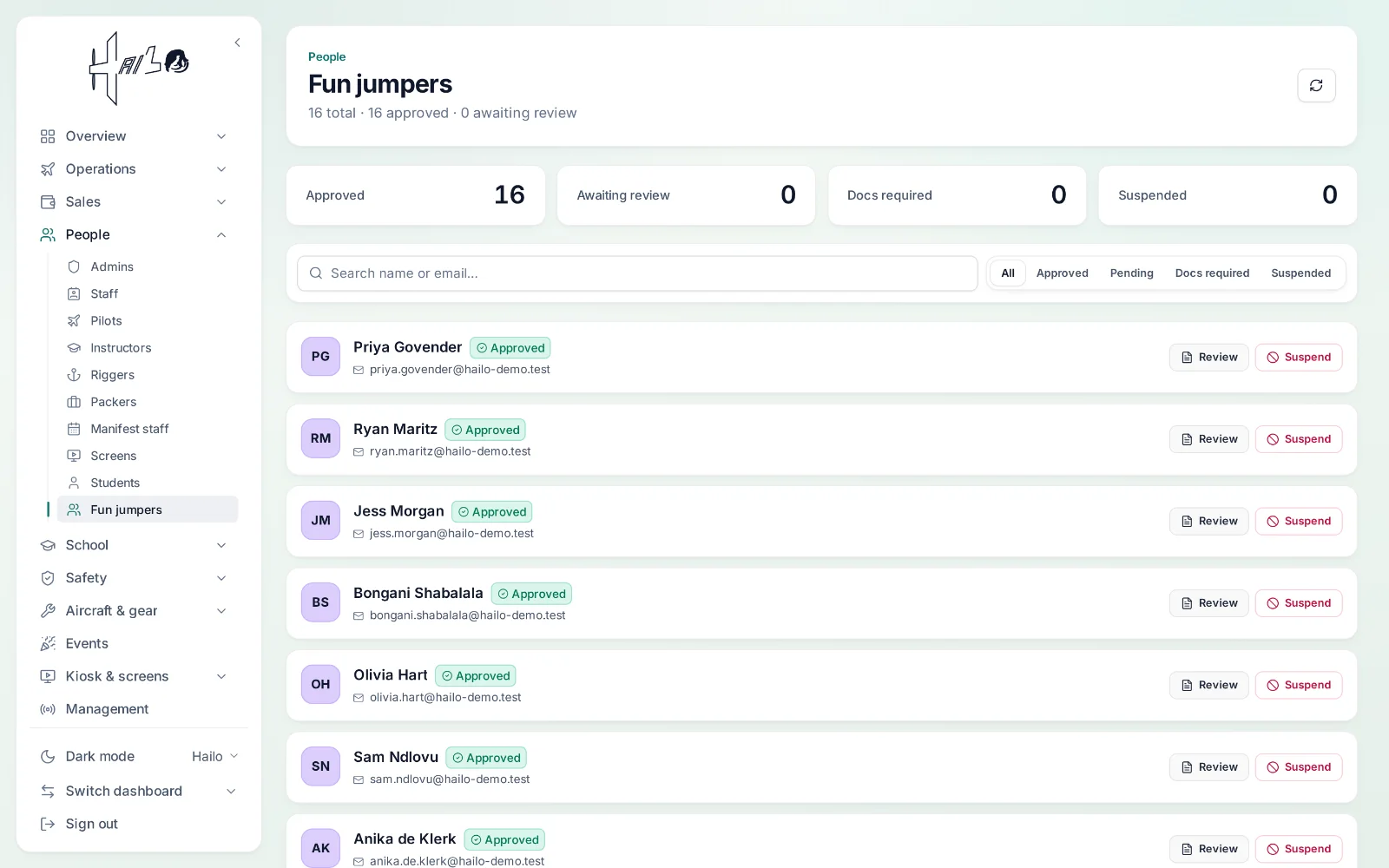Go to the Students list

(148, 483)
